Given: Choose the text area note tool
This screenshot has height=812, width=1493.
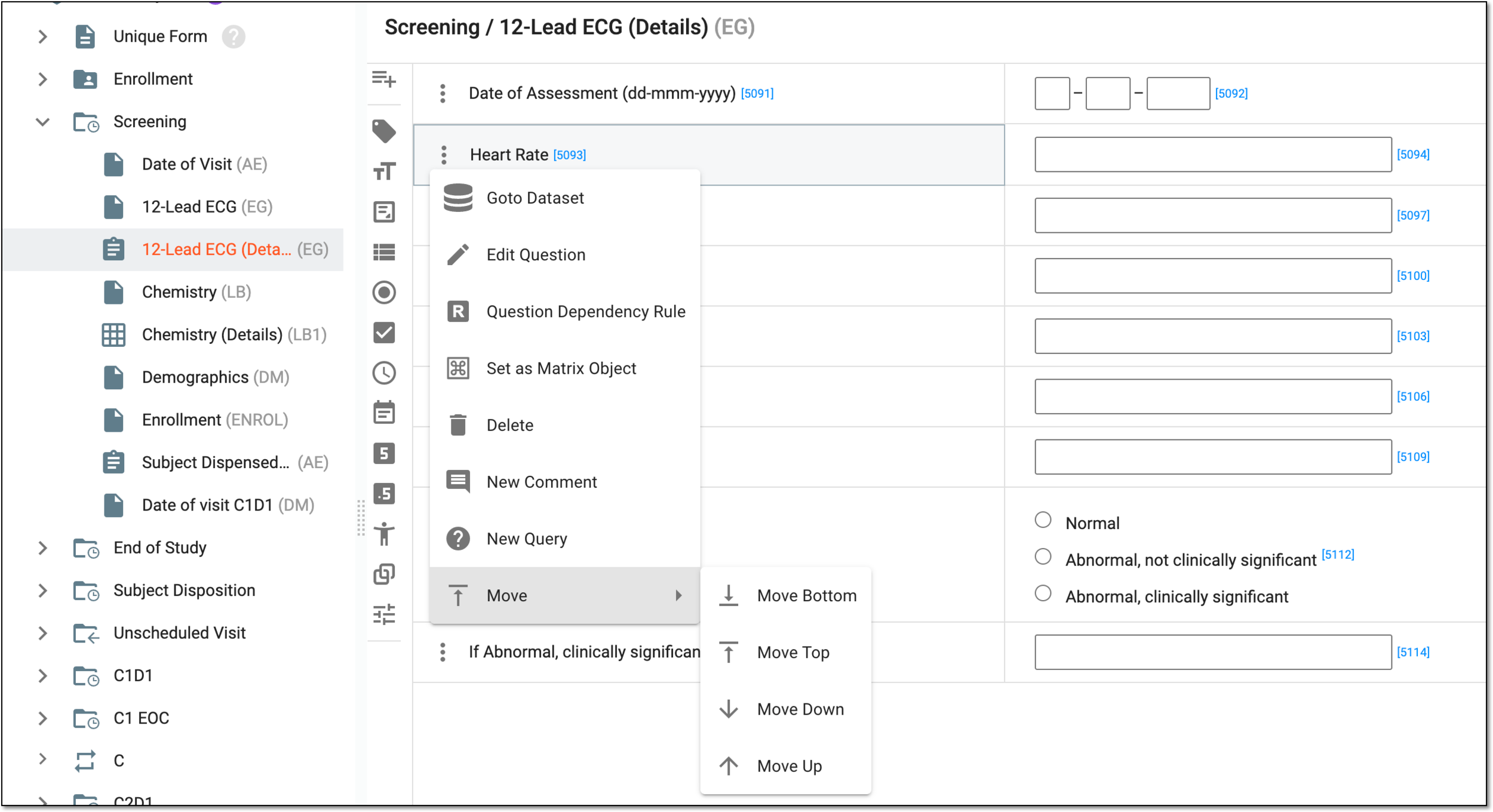Looking at the screenshot, I should [x=384, y=212].
